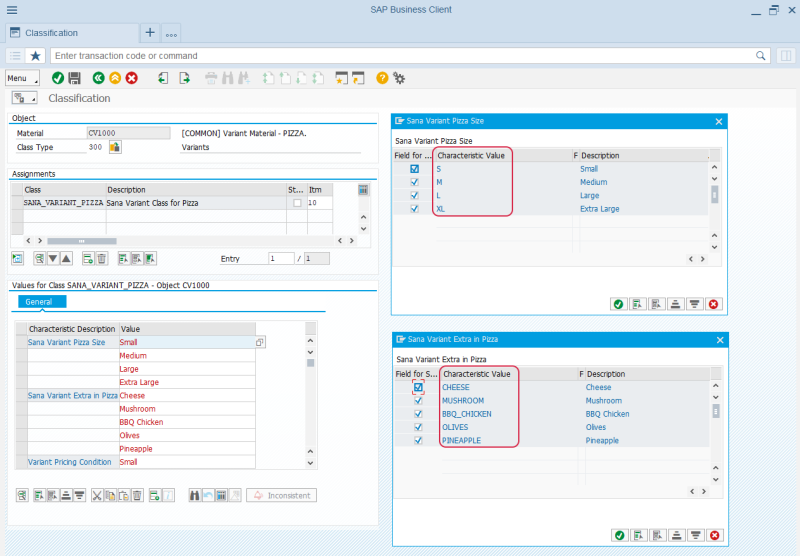This screenshot has height=556, width=800.
Task: Uncheck the CHEESE checkbox
Action: pos(418,387)
